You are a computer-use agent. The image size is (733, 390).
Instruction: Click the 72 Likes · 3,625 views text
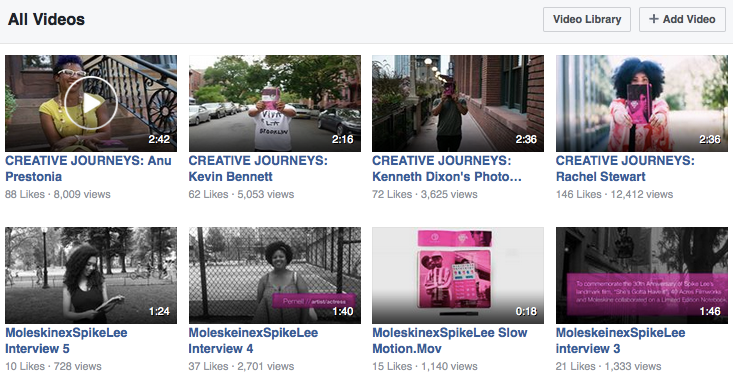coord(425,194)
